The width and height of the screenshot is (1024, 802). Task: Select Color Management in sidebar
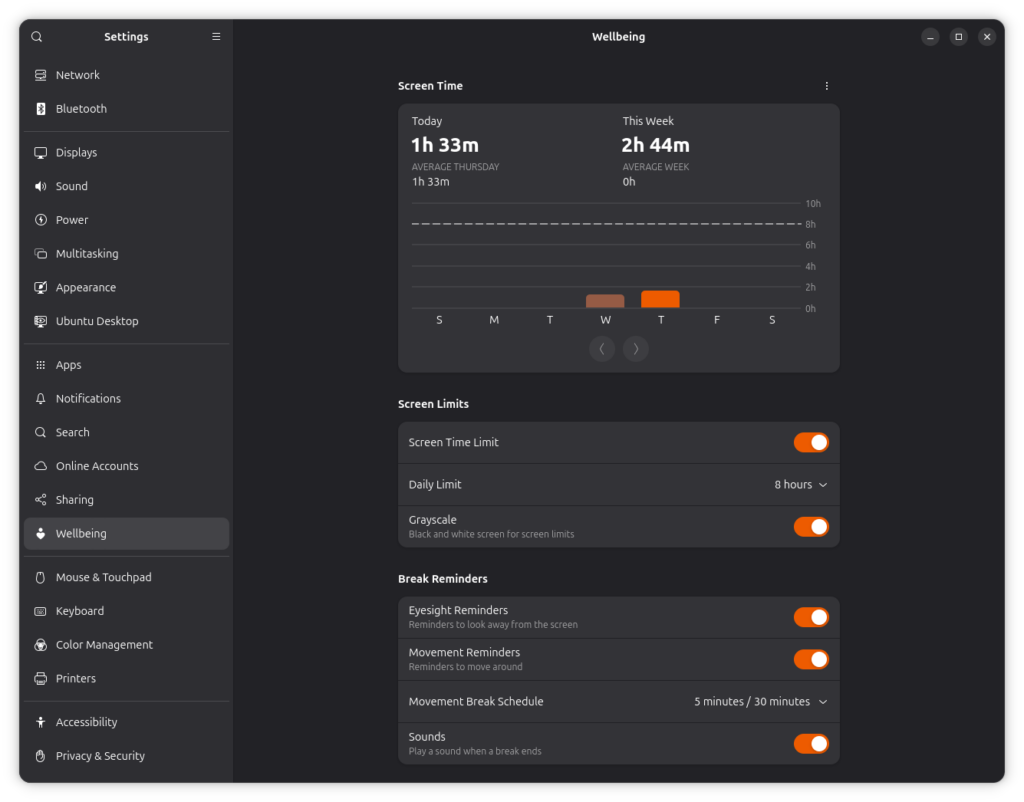pos(127,645)
